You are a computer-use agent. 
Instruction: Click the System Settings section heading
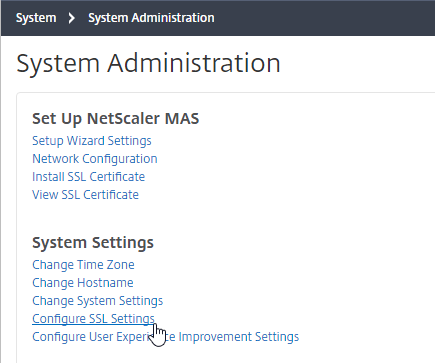pos(93,243)
